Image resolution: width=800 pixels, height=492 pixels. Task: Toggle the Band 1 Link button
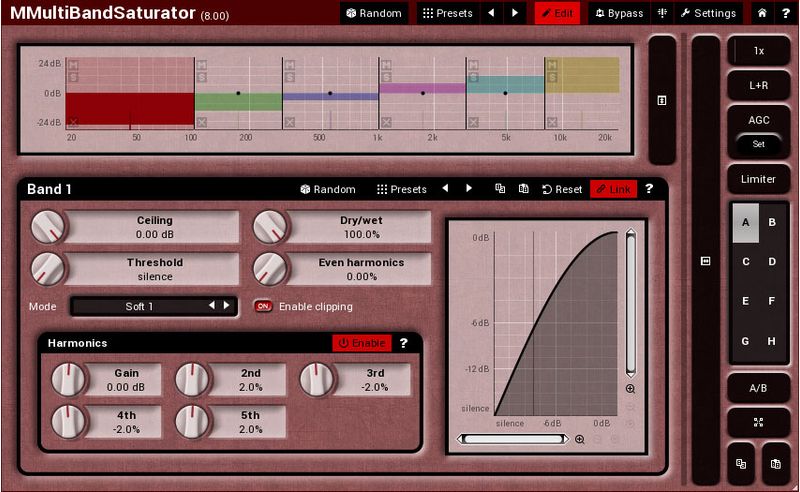click(x=613, y=189)
